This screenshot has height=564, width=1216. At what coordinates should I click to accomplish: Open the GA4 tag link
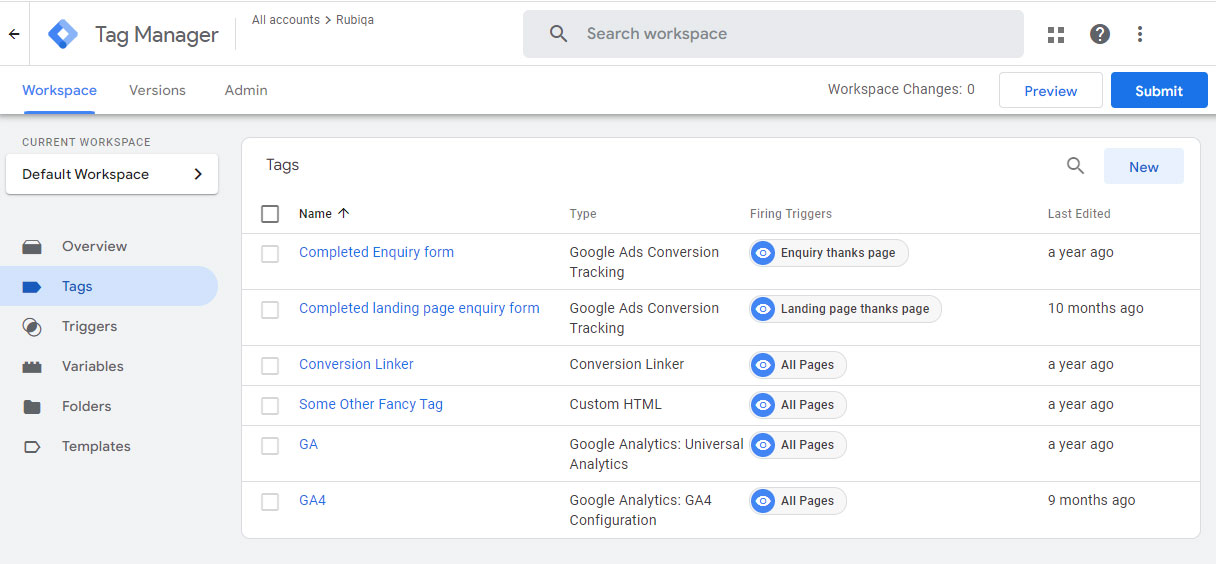tap(312, 500)
